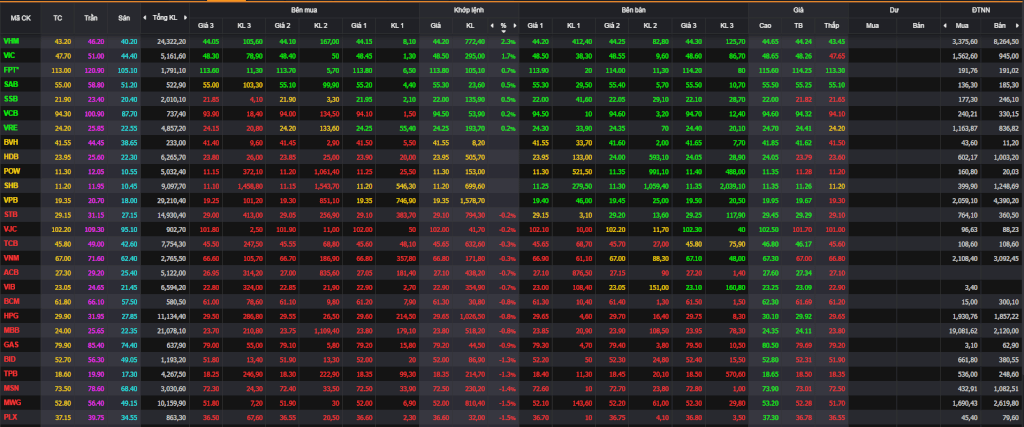The width and height of the screenshot is (1024, 427).
Task: Click HPG matched volume 1,026,50
Action: [x=473, y=315]
